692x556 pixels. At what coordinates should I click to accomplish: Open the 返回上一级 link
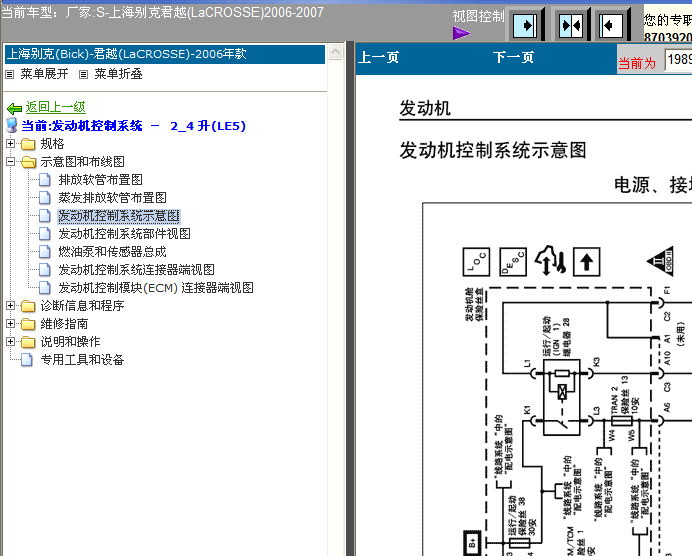click(x=55, y=107)
